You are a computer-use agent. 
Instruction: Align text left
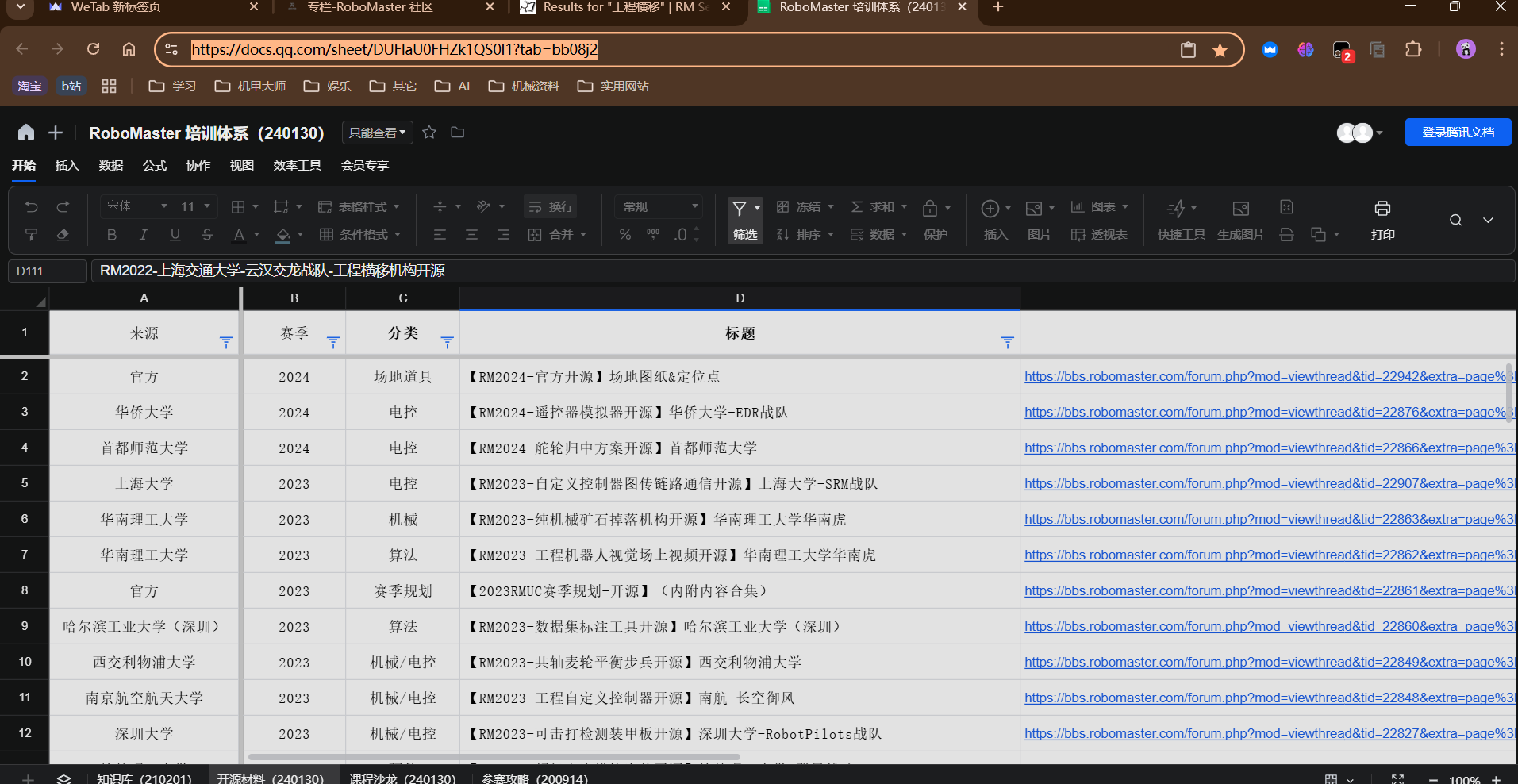point(440,235)
